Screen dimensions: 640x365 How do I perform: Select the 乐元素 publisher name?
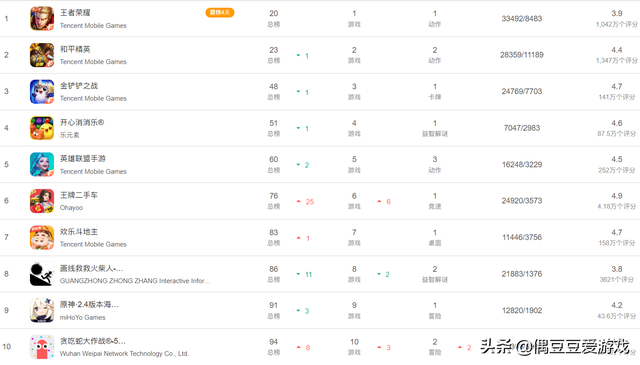70,135
